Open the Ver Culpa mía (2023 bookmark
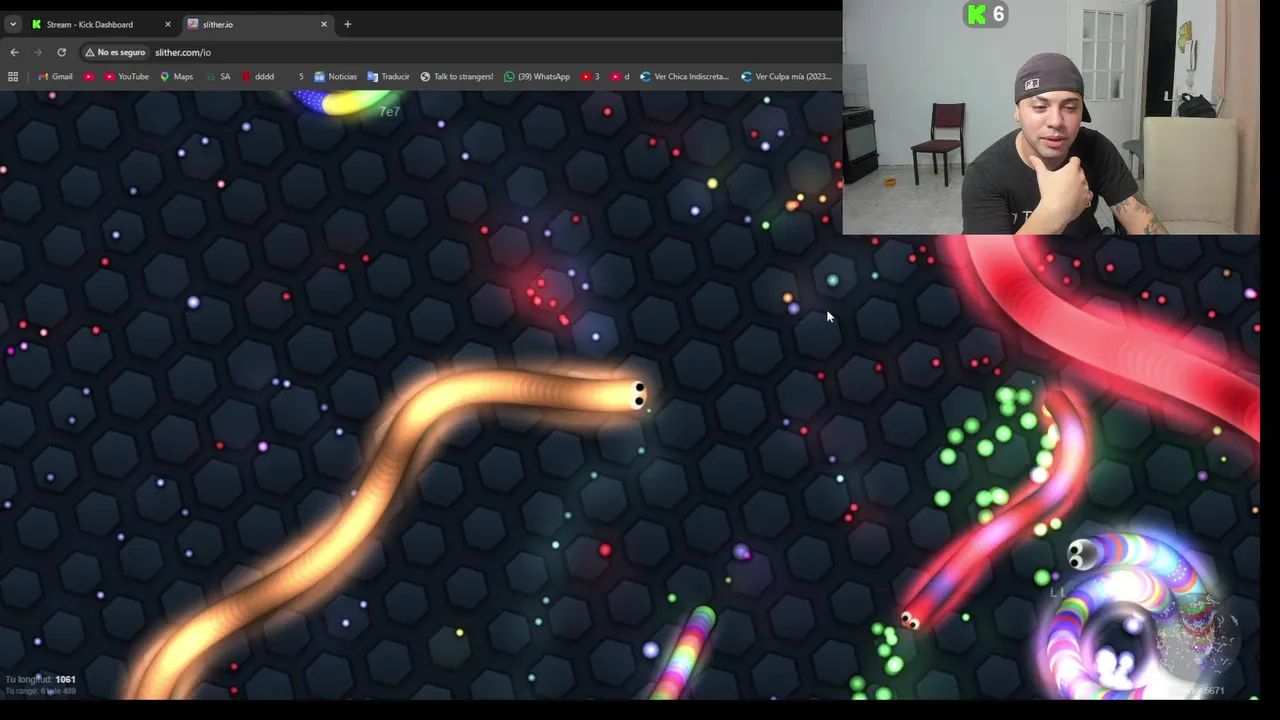 coord(786,76)
